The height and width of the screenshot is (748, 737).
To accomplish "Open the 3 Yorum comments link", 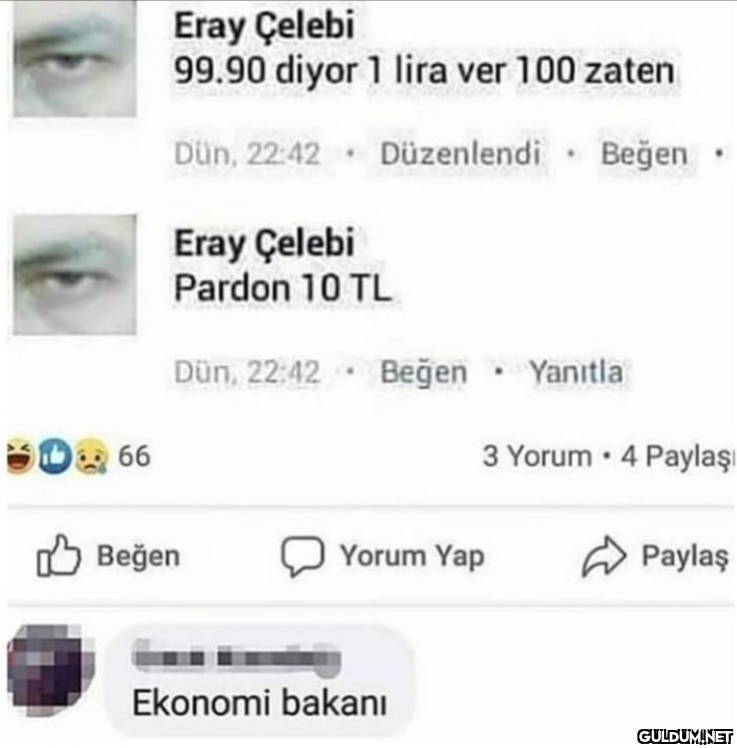I will coord(537,456).
